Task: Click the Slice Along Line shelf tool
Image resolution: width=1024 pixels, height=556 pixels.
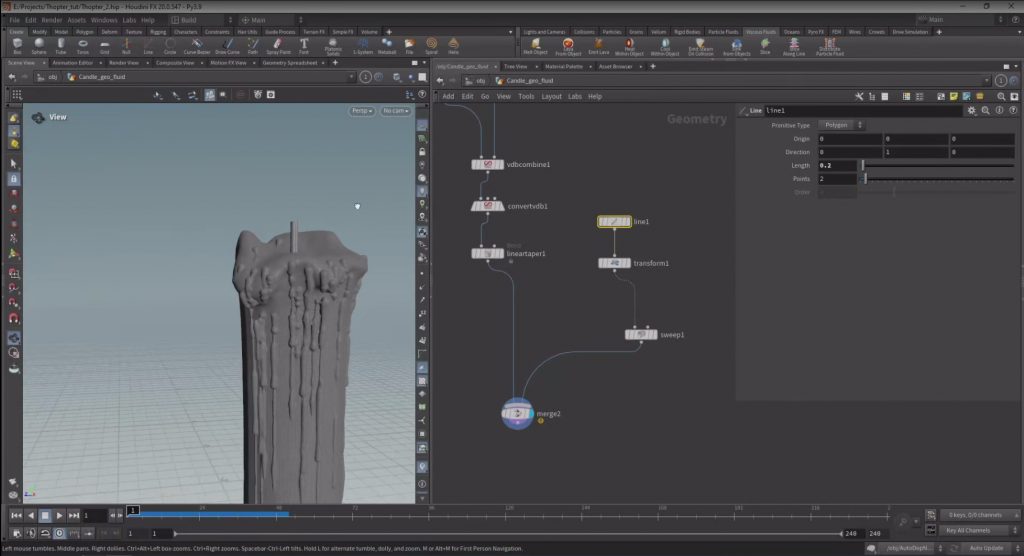Action: tap(793, 47)
